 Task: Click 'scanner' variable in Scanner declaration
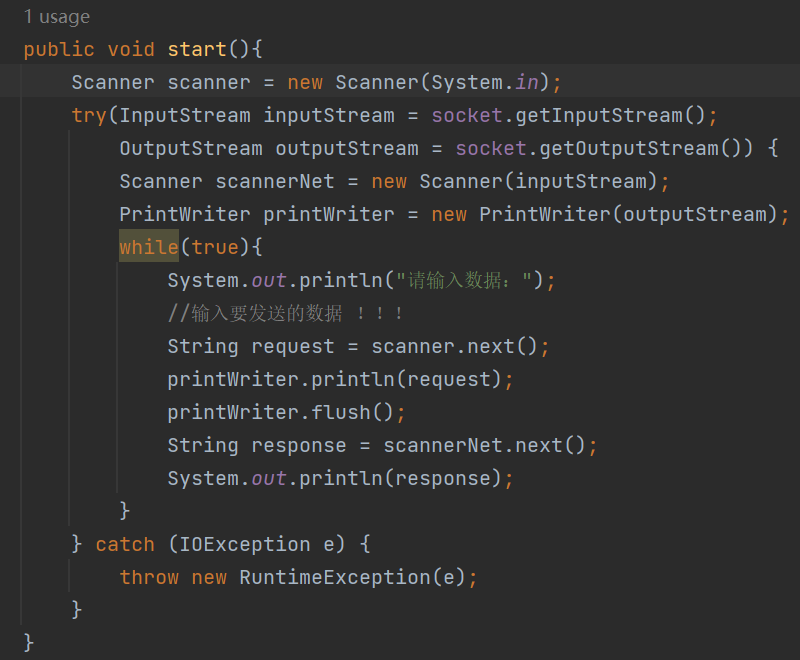click(x=209, y=83)
